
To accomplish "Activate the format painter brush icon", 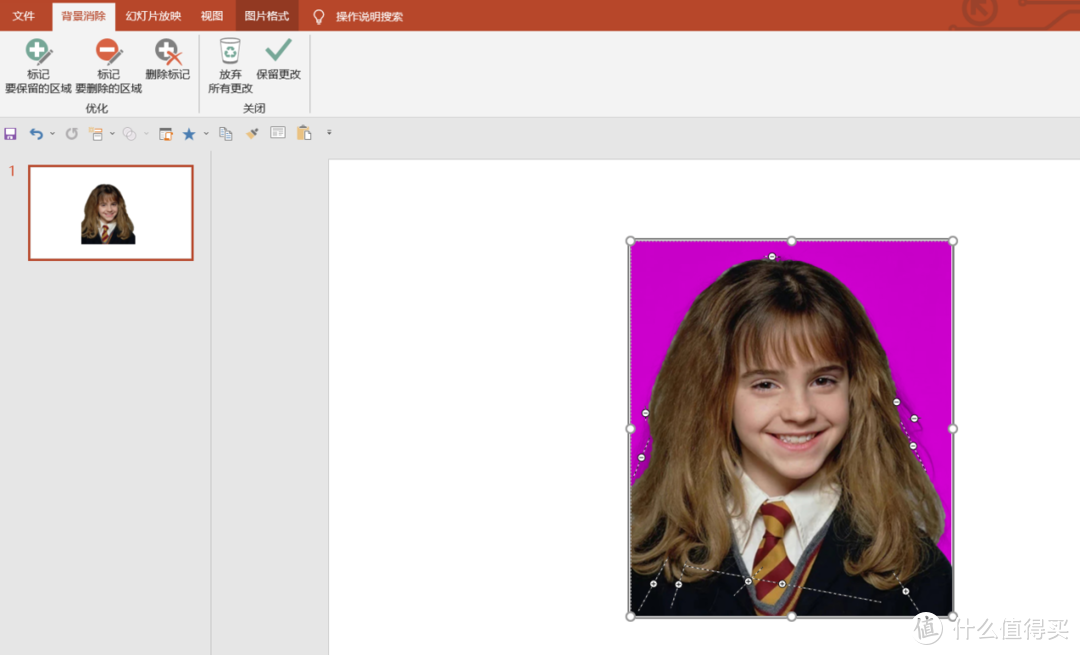I will point(252,134).
